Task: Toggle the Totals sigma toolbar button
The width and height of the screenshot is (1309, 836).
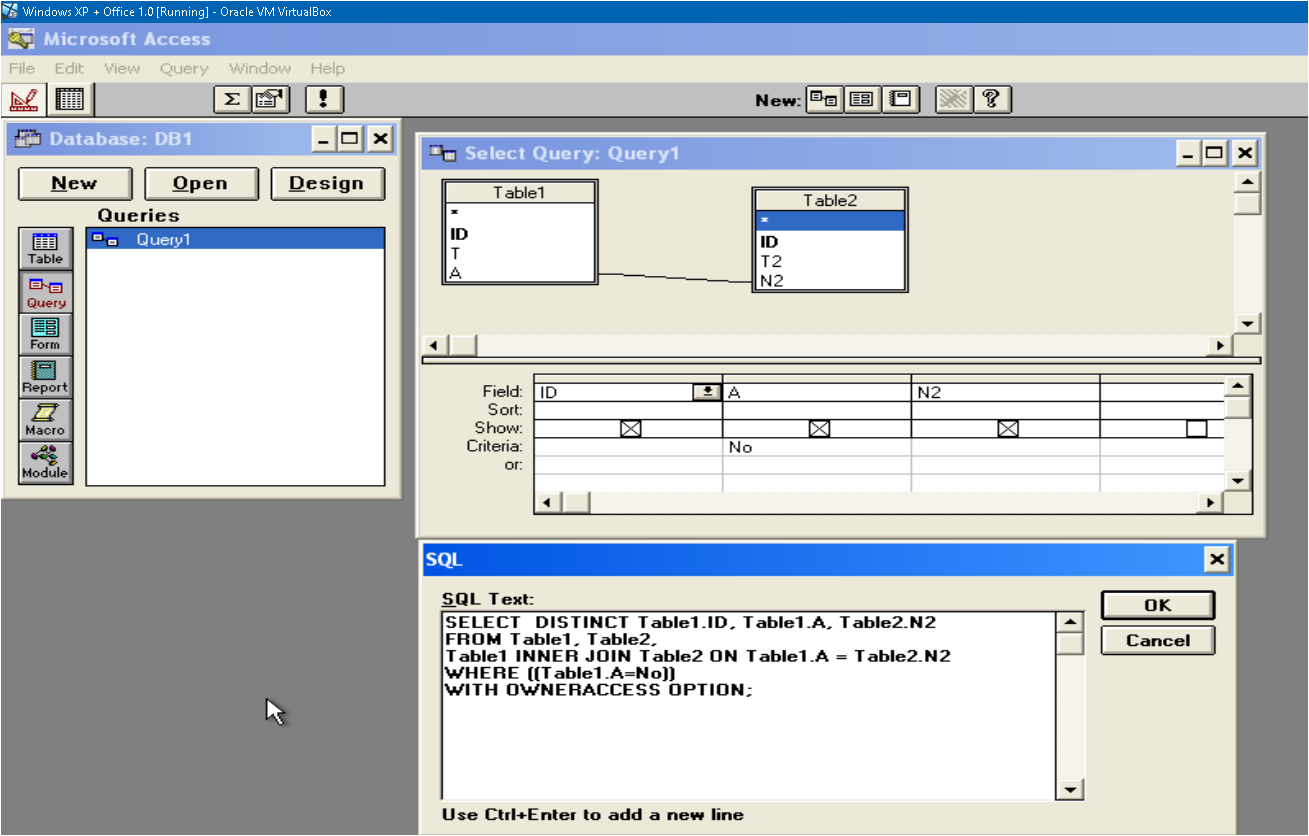Action: (231, 100)
